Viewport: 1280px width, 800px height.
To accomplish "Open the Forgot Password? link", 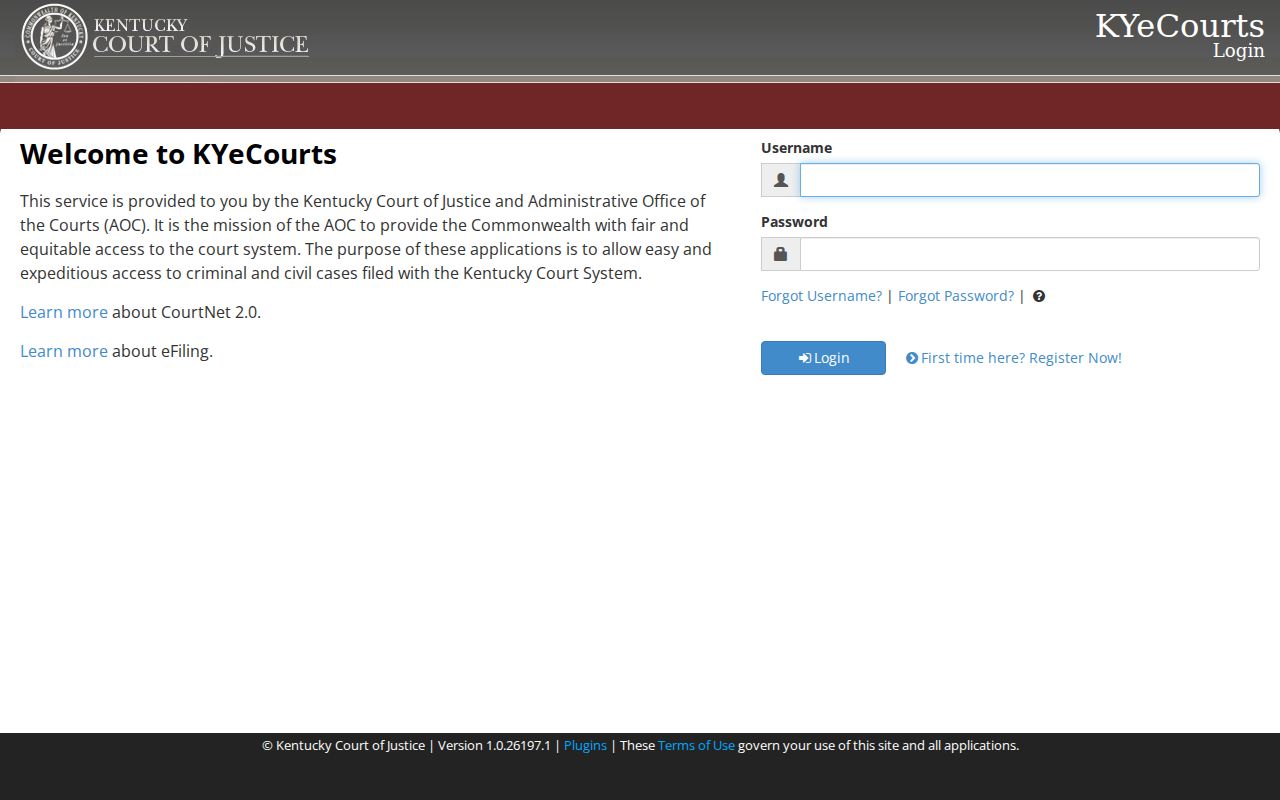I will (x=956, y=296).
